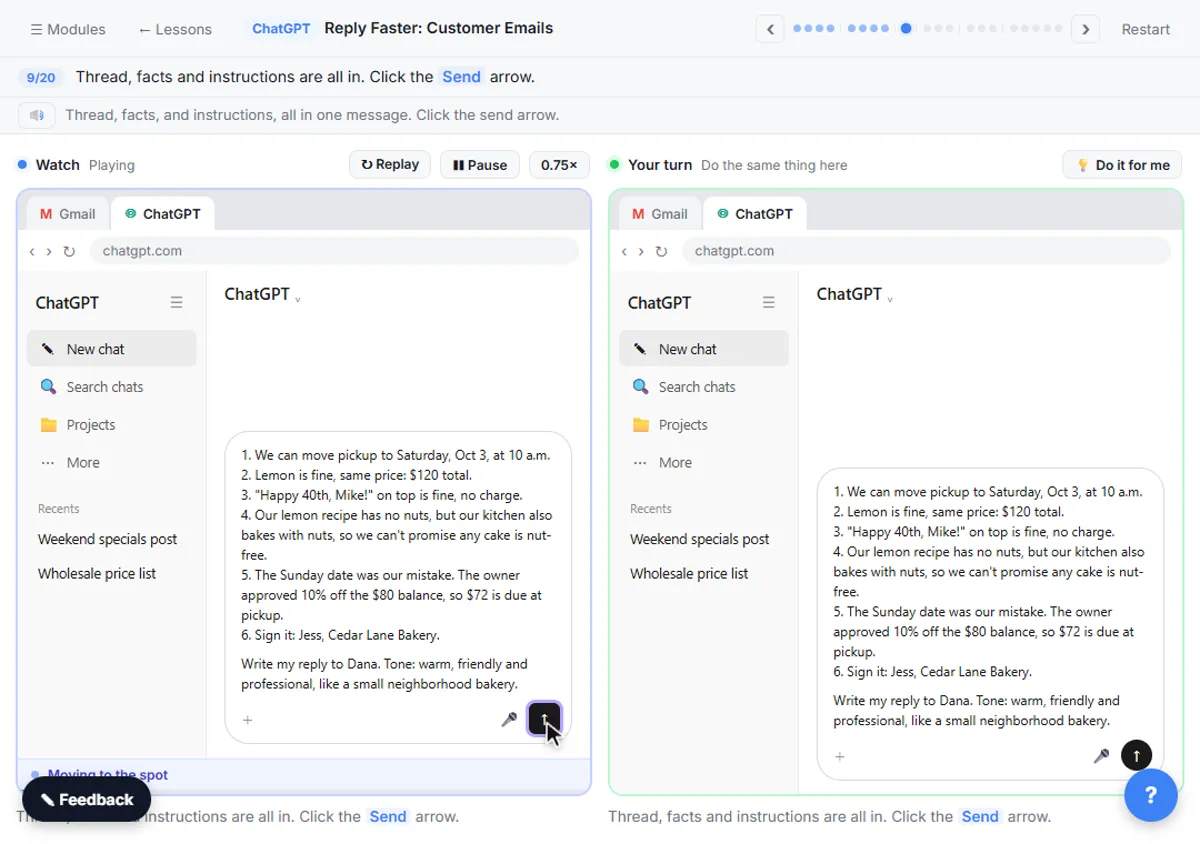Switch to ChatGPT tab in Watch browser
Viewport: 1200px width, 844px height.
(x=163, y=214)
